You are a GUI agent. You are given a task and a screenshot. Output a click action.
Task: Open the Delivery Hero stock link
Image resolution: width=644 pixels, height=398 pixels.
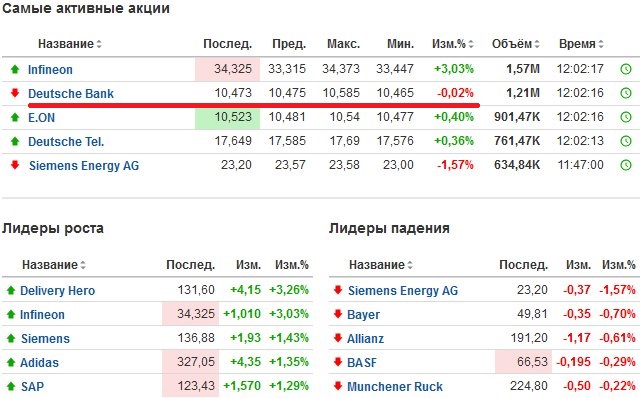click(x=58, y=291)
